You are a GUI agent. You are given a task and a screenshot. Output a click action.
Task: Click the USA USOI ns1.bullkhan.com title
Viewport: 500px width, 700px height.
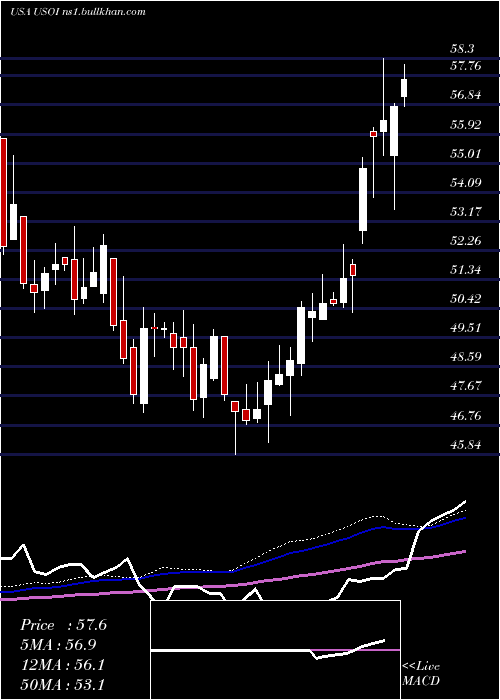(78, 12)
